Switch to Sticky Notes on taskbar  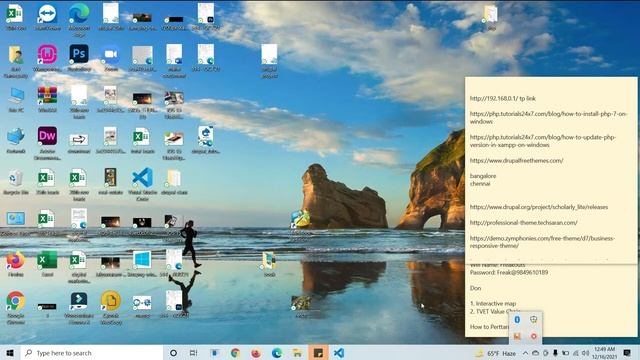click(x=318, y=353)
